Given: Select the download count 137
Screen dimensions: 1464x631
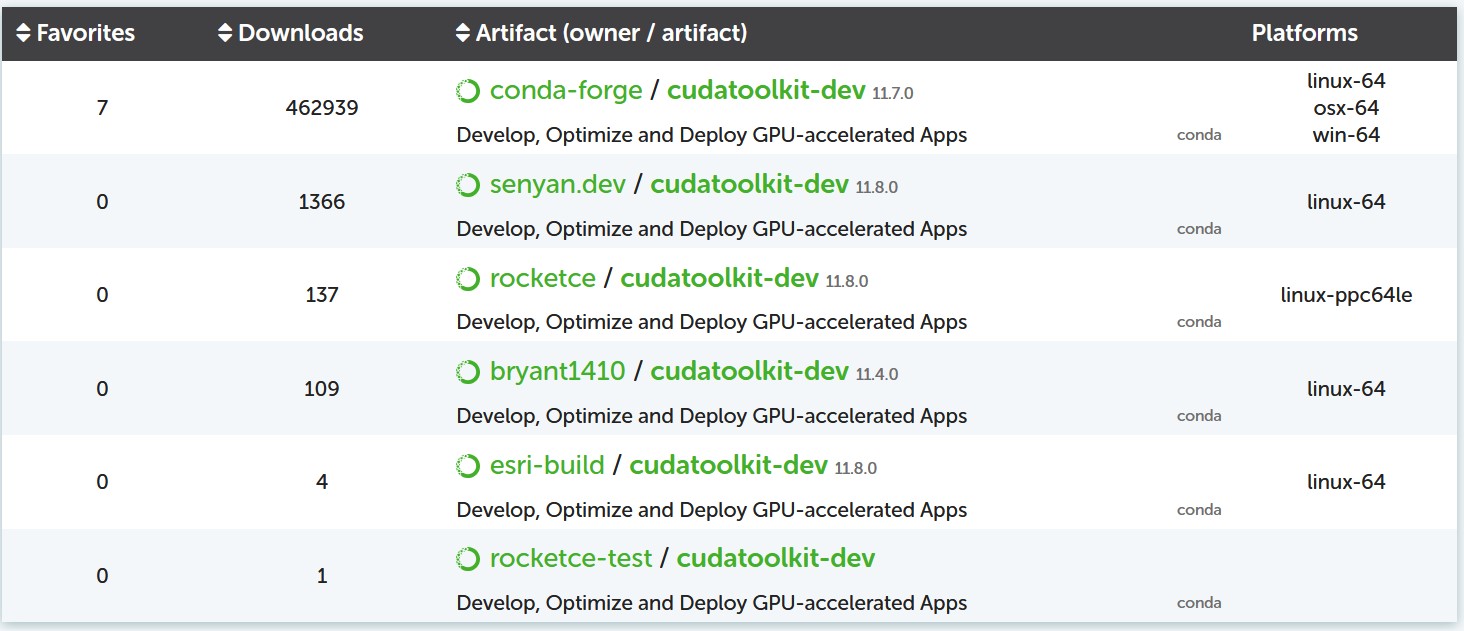Looking at the screenshot, I should tap(322, 295).
